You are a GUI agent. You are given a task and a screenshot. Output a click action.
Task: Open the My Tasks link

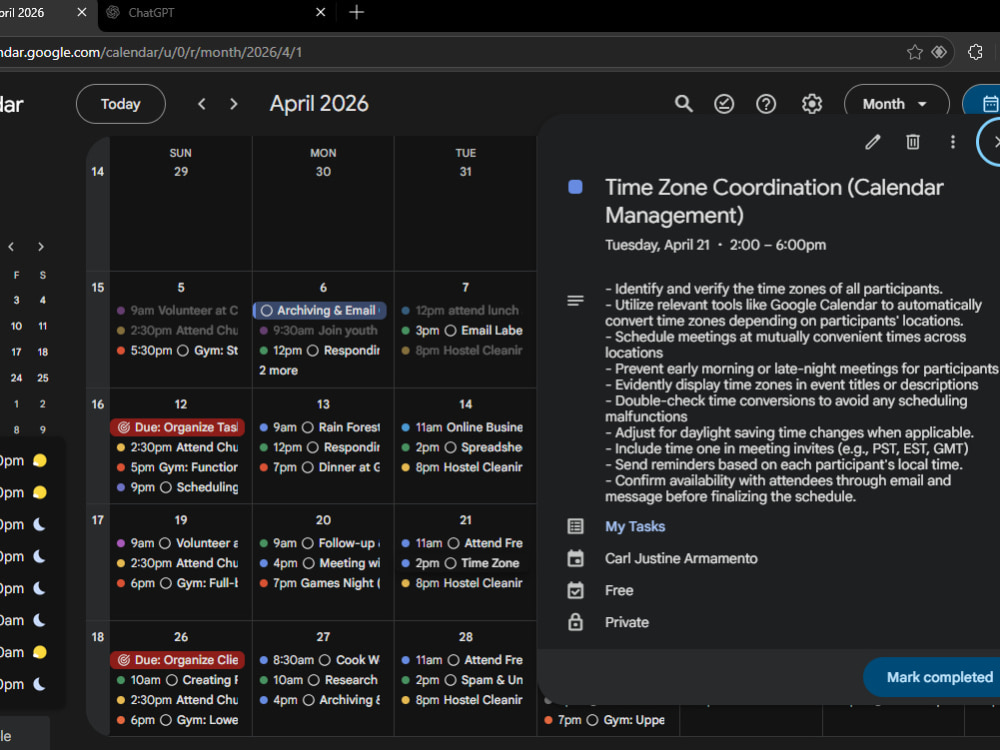click(x=635, y=526)
